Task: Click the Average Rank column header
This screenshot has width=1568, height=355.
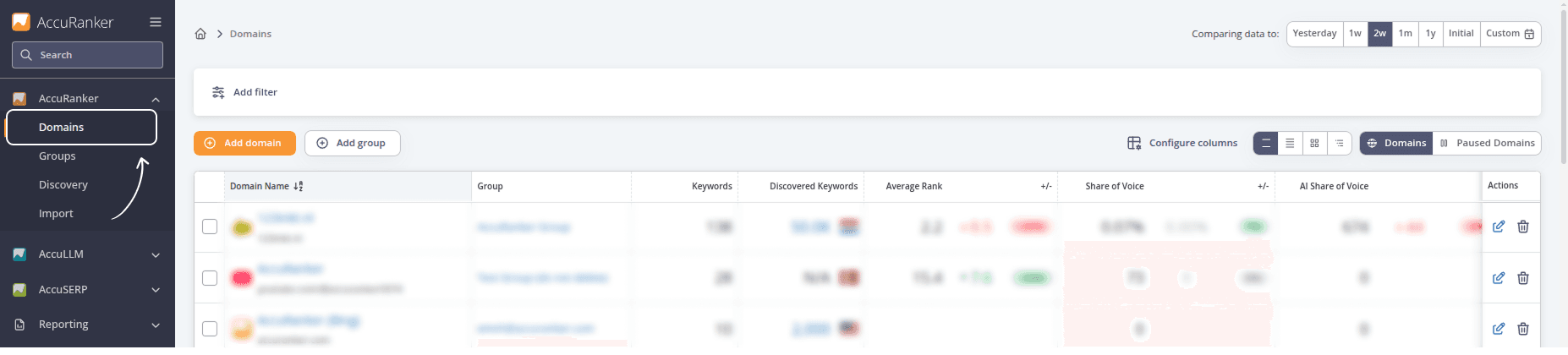Action: (914, 187)
